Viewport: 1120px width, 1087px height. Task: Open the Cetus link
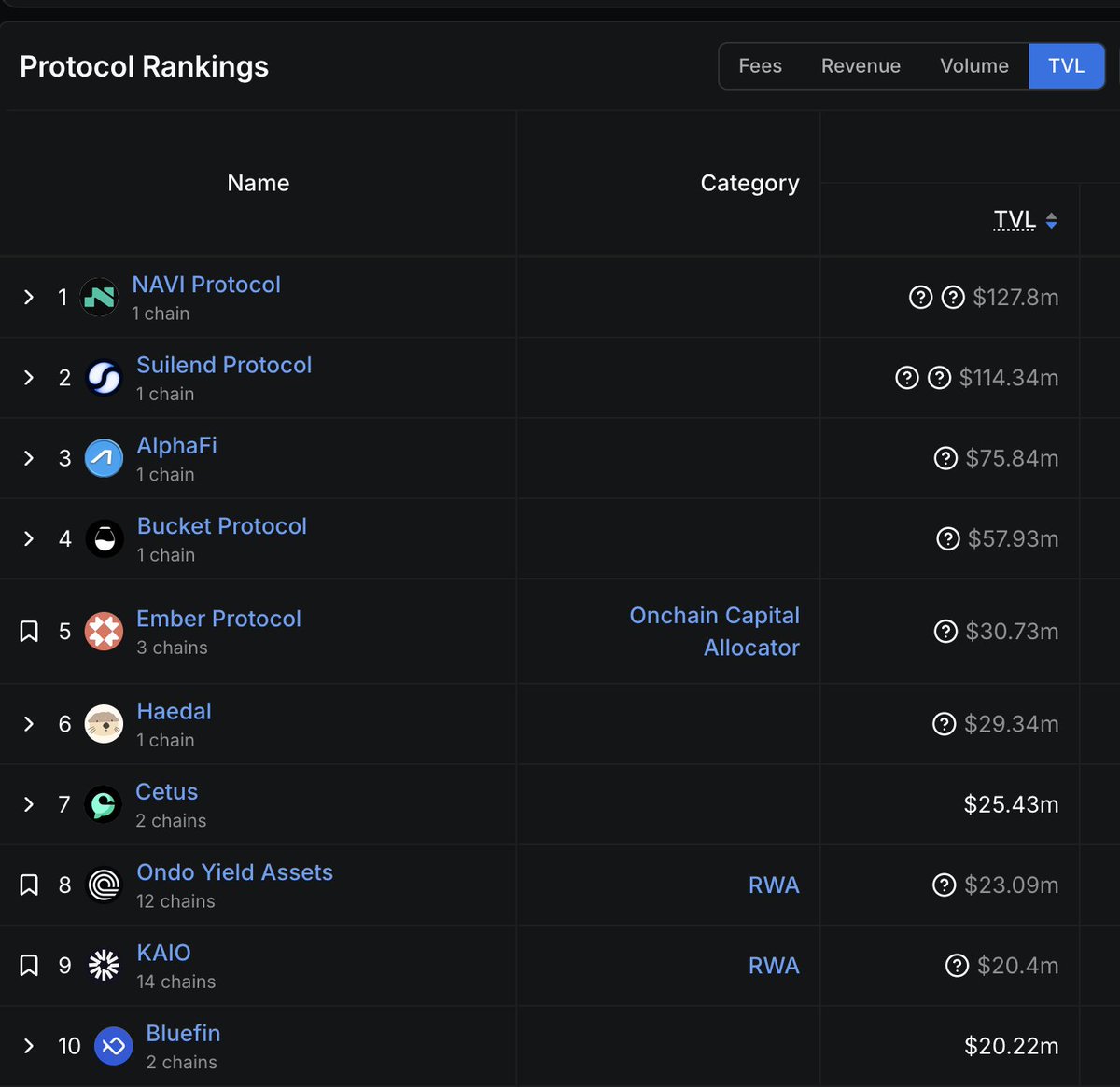[166, 791]
